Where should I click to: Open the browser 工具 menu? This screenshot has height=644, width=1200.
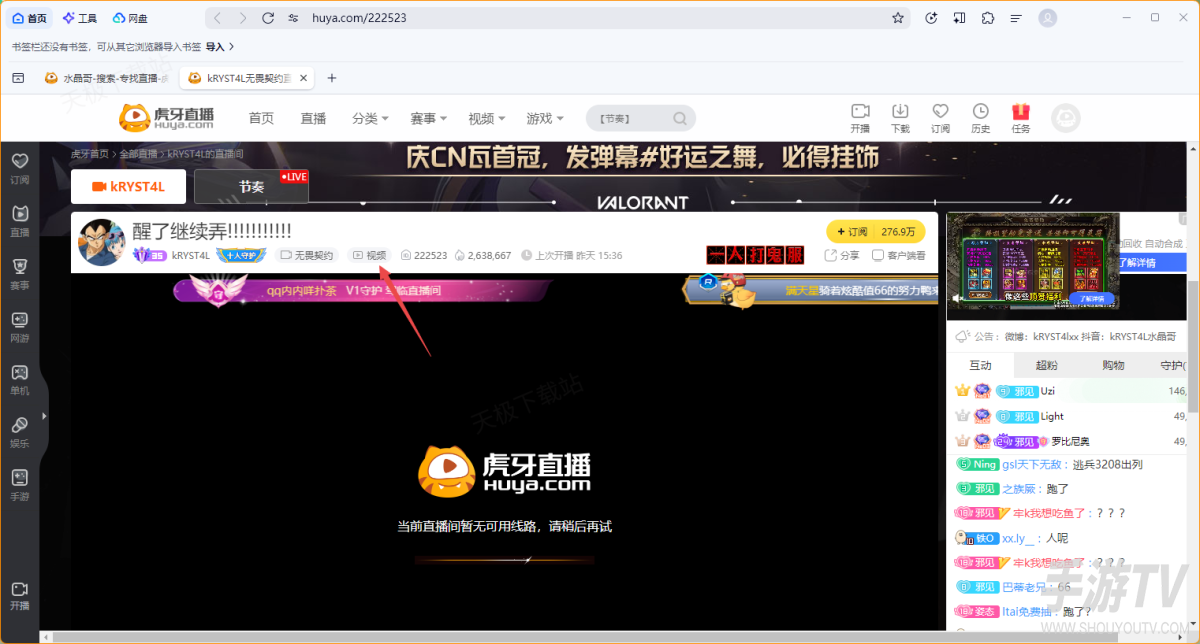79,18
